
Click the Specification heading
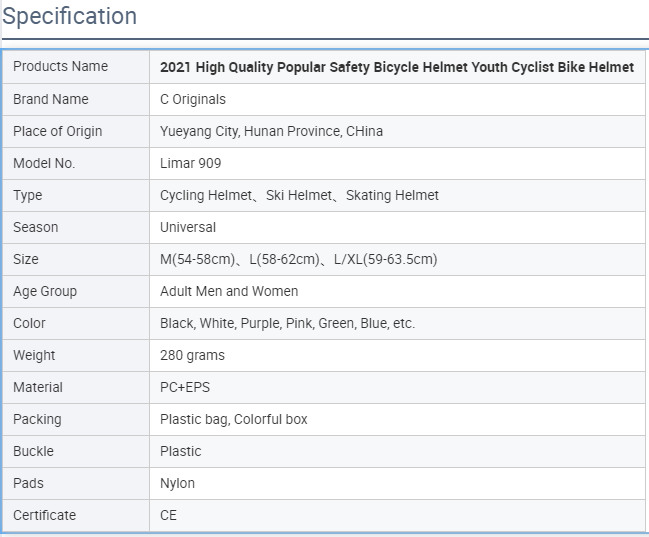70,17
